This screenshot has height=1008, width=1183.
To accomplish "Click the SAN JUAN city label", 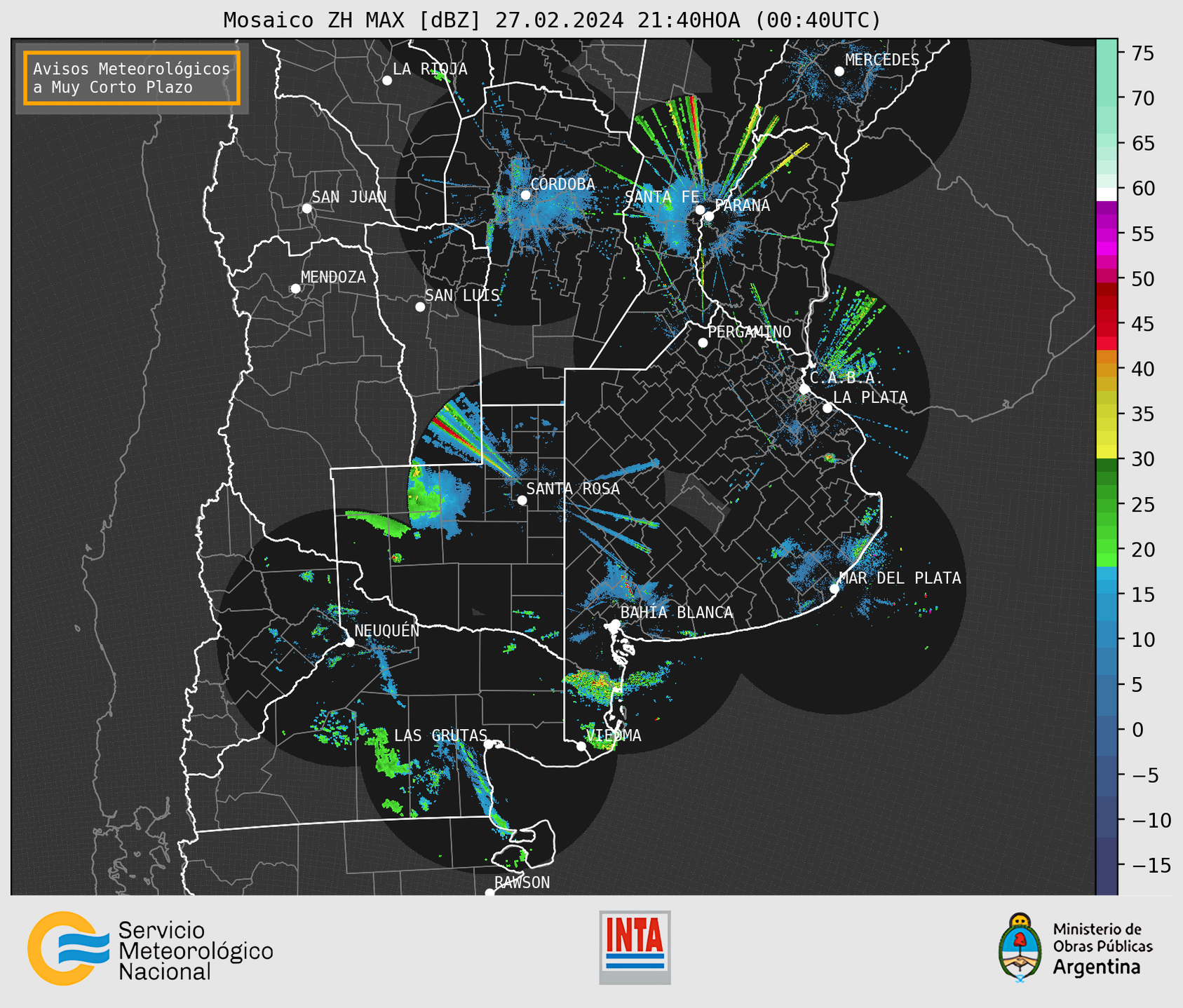I will [349, 197].
